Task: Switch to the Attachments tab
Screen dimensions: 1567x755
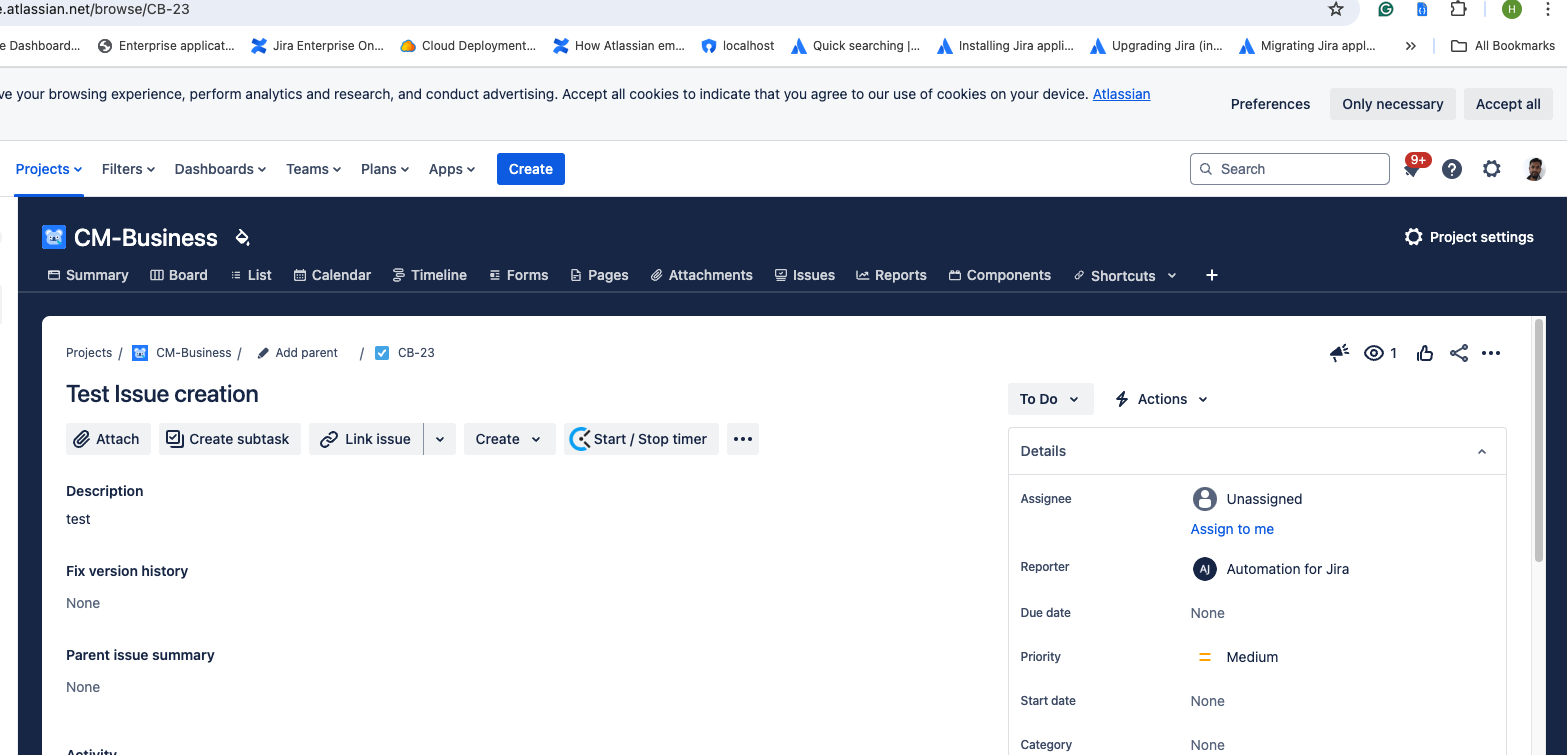Action: [701, 275]
